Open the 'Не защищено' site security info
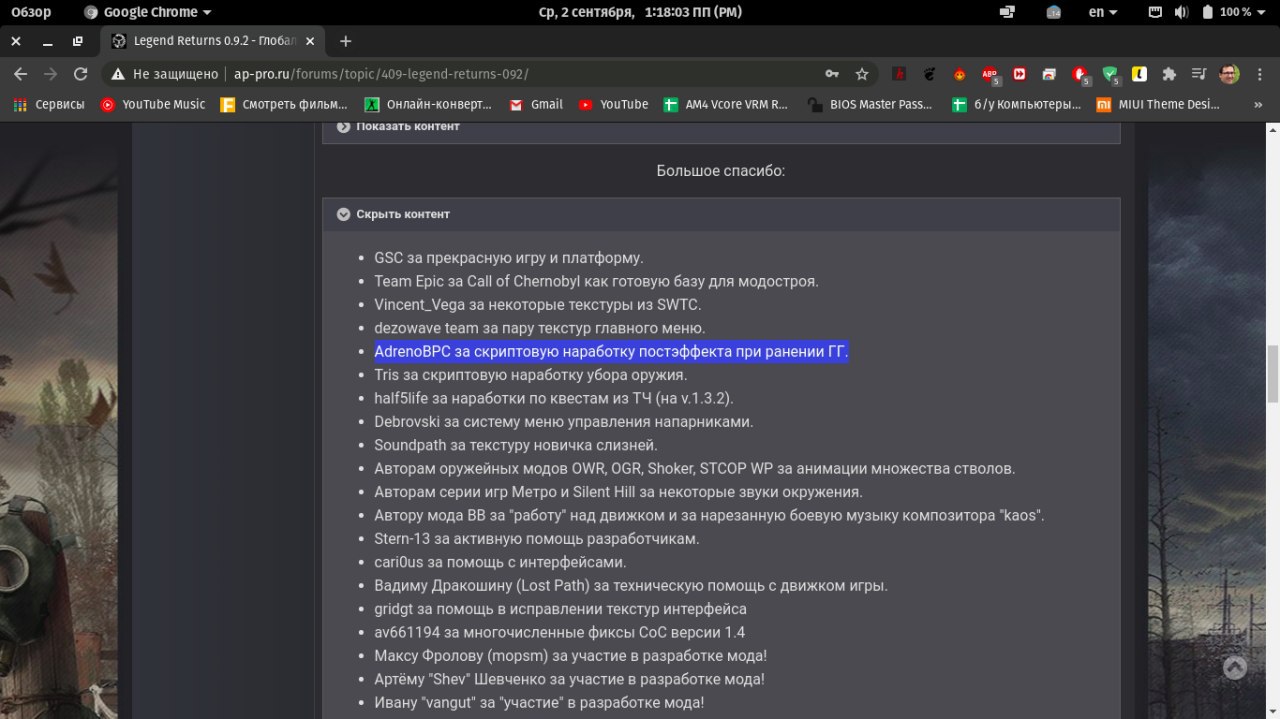 [x=164, y=74]
